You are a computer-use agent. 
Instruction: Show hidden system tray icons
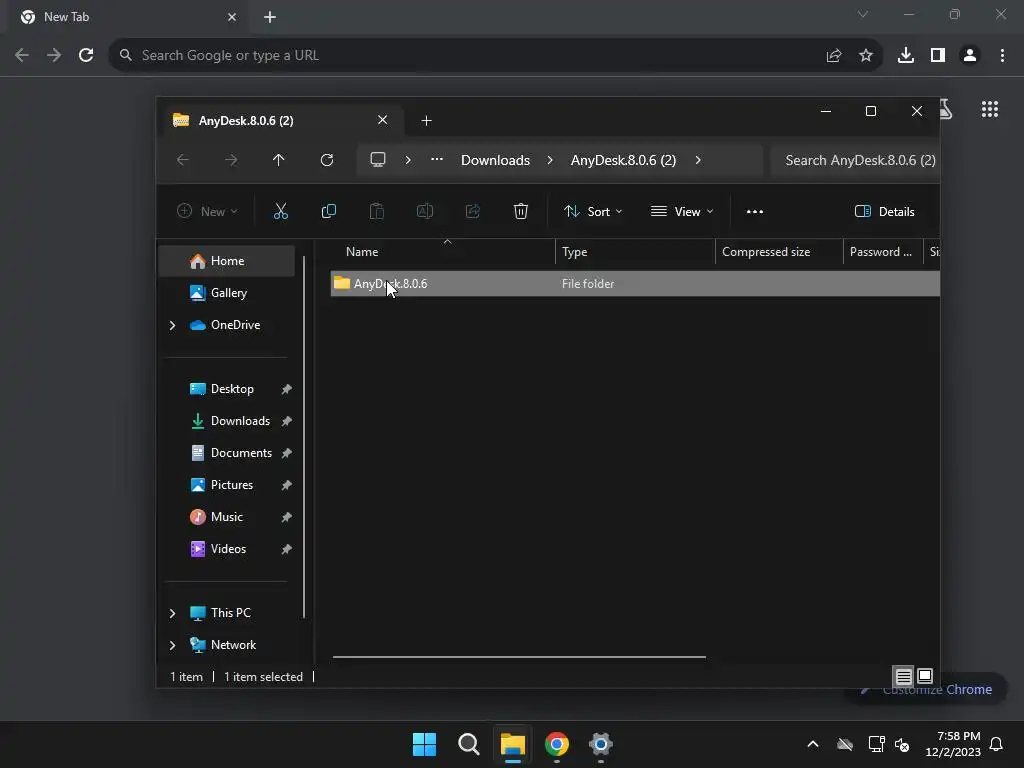point(813,744)
